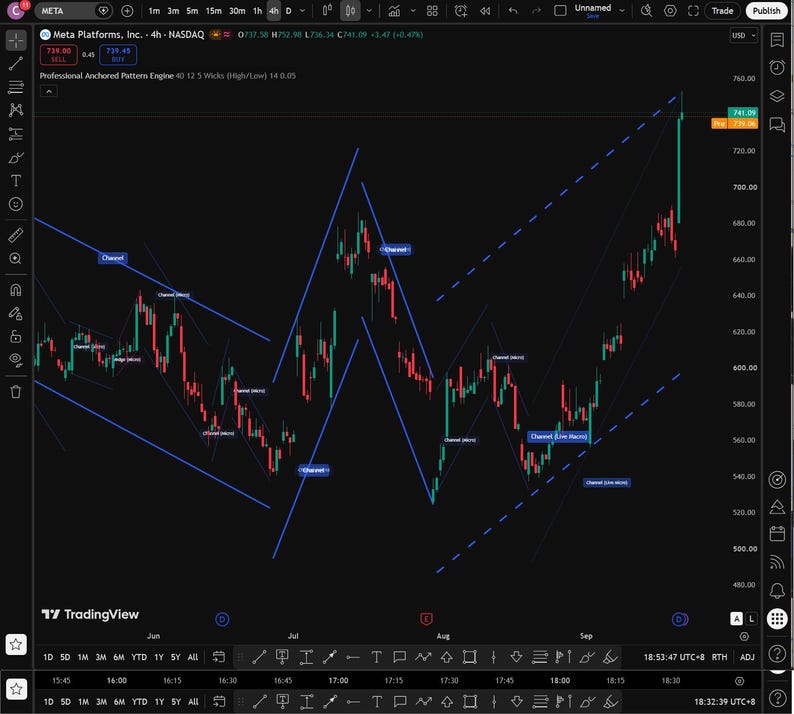The width and height of the screenshot is (794, 714).
Task: Switch to the 1m interval
Action: 154,11
